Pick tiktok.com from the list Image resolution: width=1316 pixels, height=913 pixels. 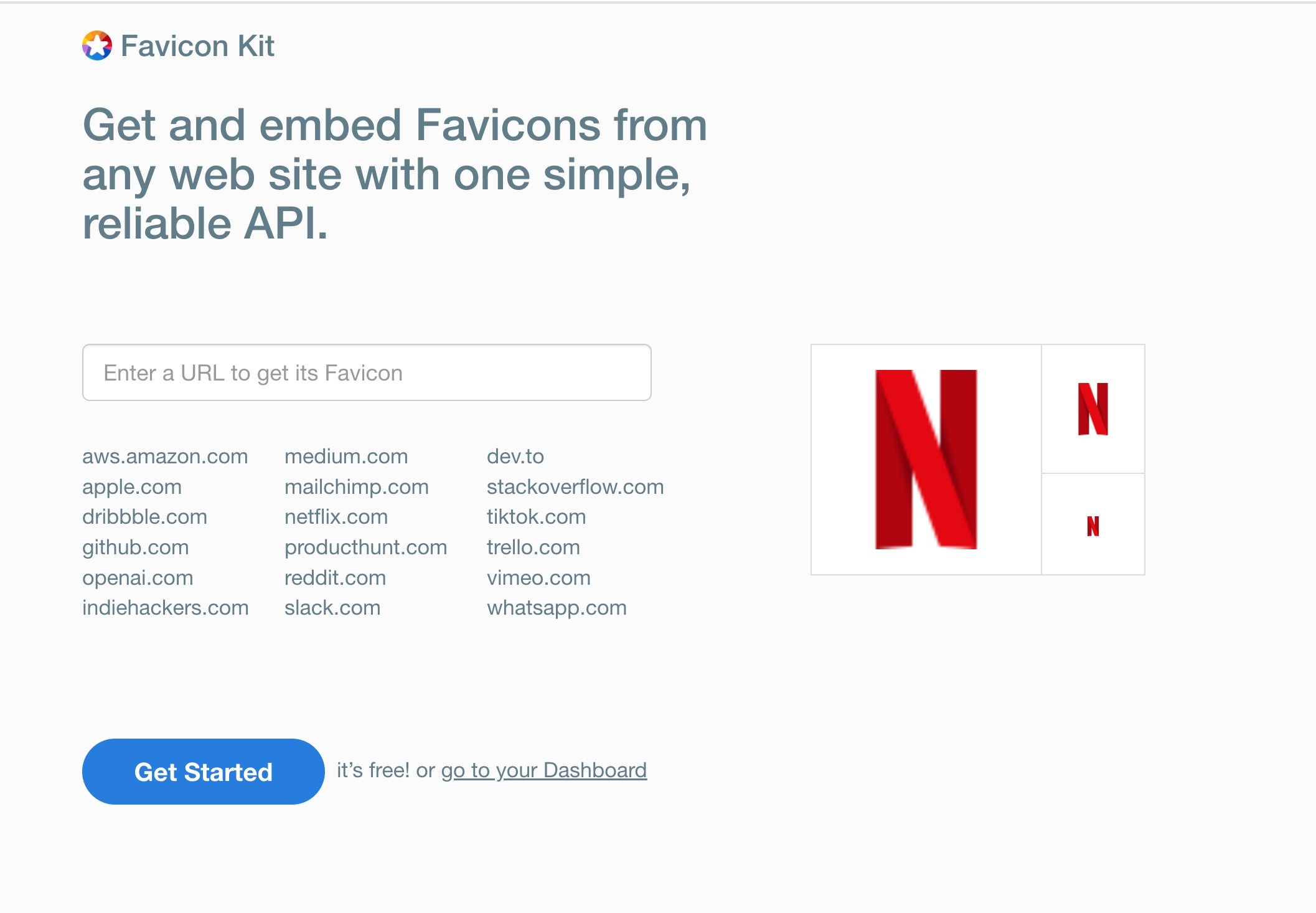(x=537, y=517)
